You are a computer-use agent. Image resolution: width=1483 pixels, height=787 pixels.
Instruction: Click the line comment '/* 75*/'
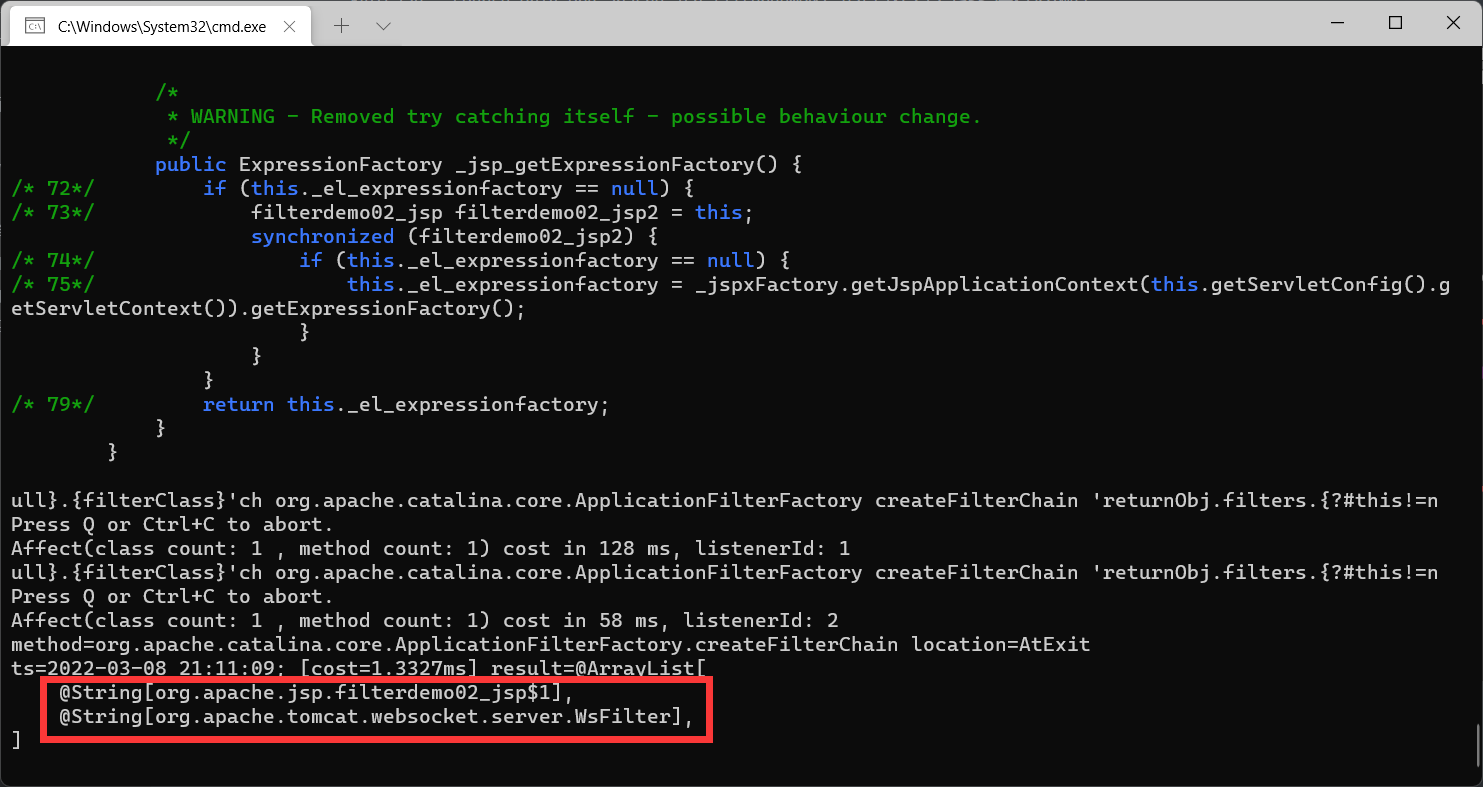[53, 285]
